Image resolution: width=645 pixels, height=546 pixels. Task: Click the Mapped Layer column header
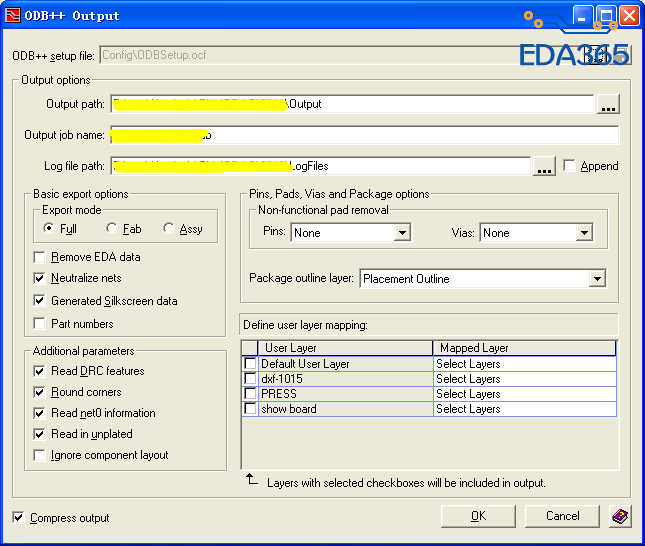click(524, 348)
